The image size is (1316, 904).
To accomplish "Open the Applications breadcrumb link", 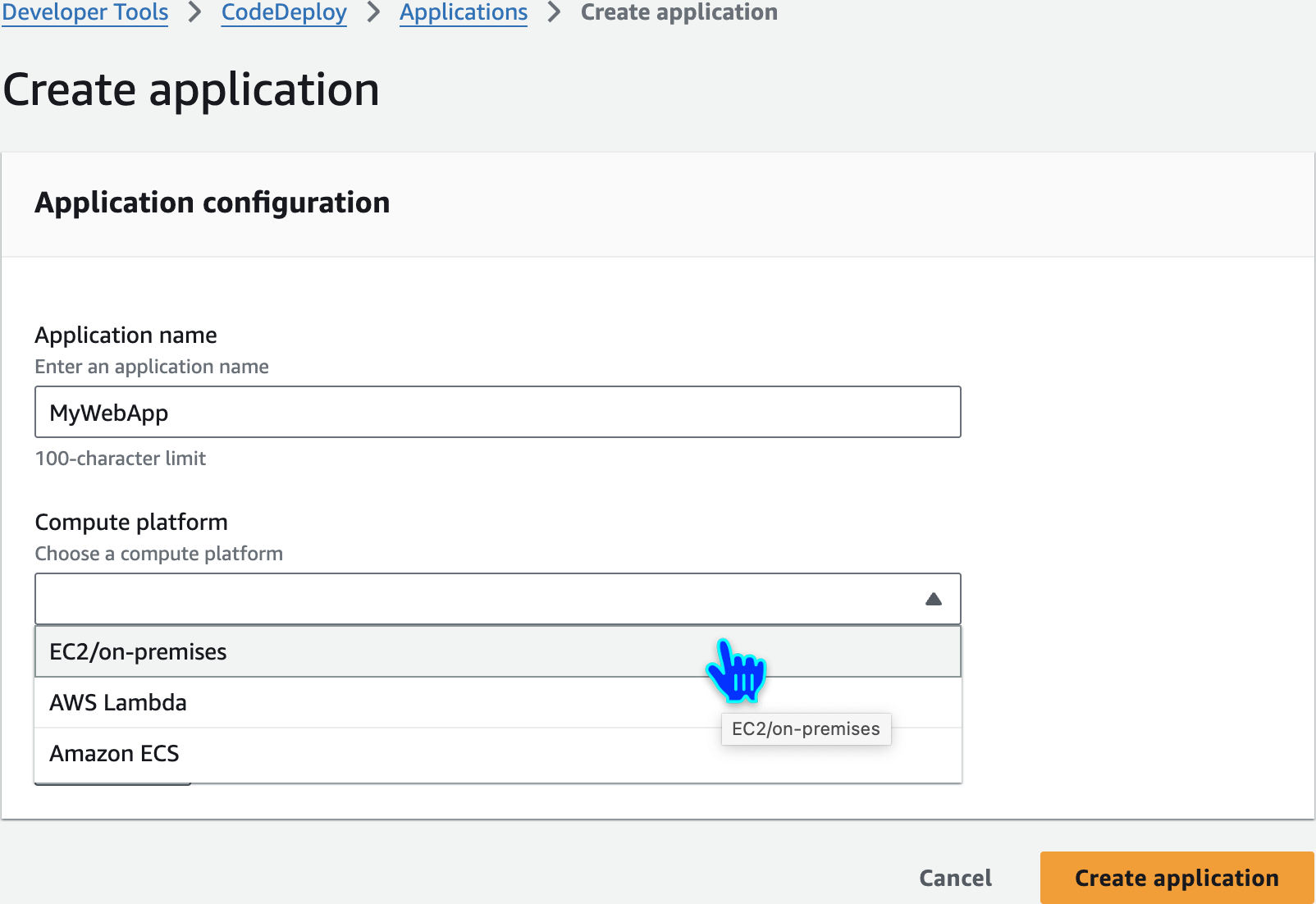I will point(464,12).
